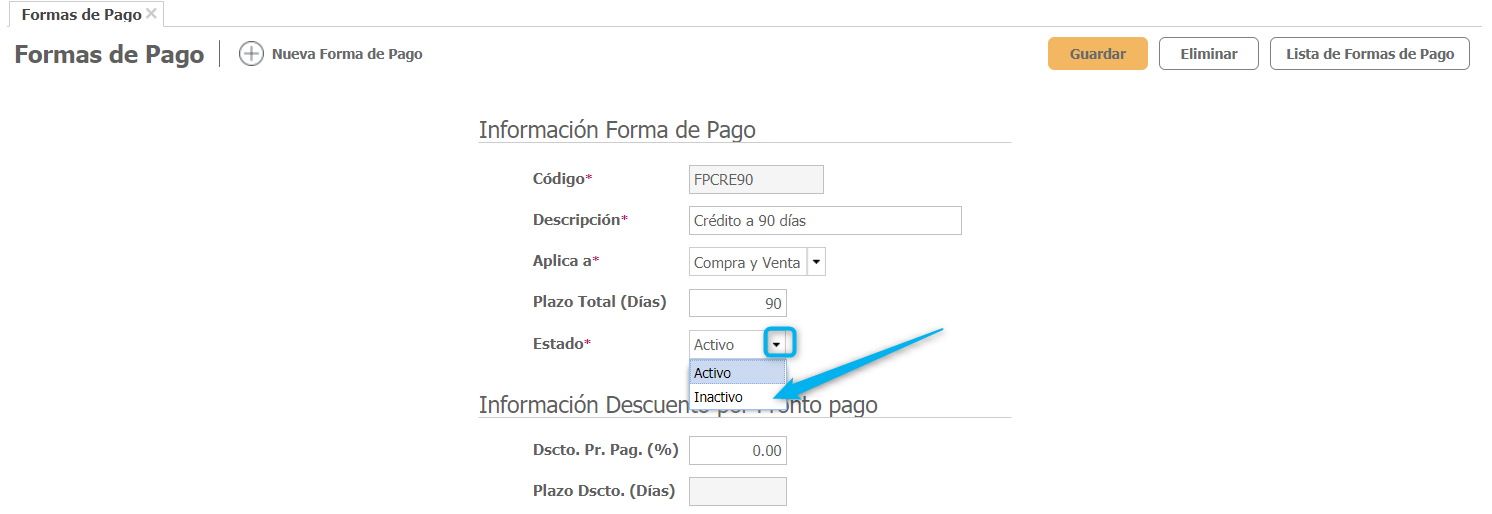1492x514 pixels.
Task: Click the Compra y Venta combo box text
Action: (x=747, y=262)
